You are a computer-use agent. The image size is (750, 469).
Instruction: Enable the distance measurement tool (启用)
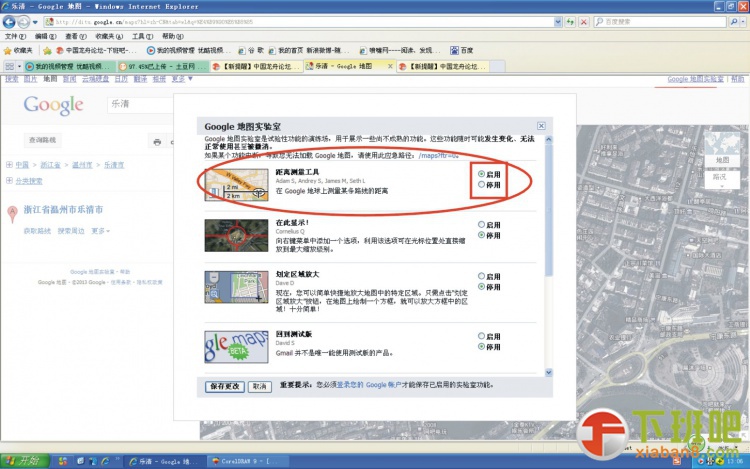coord(481,174)
